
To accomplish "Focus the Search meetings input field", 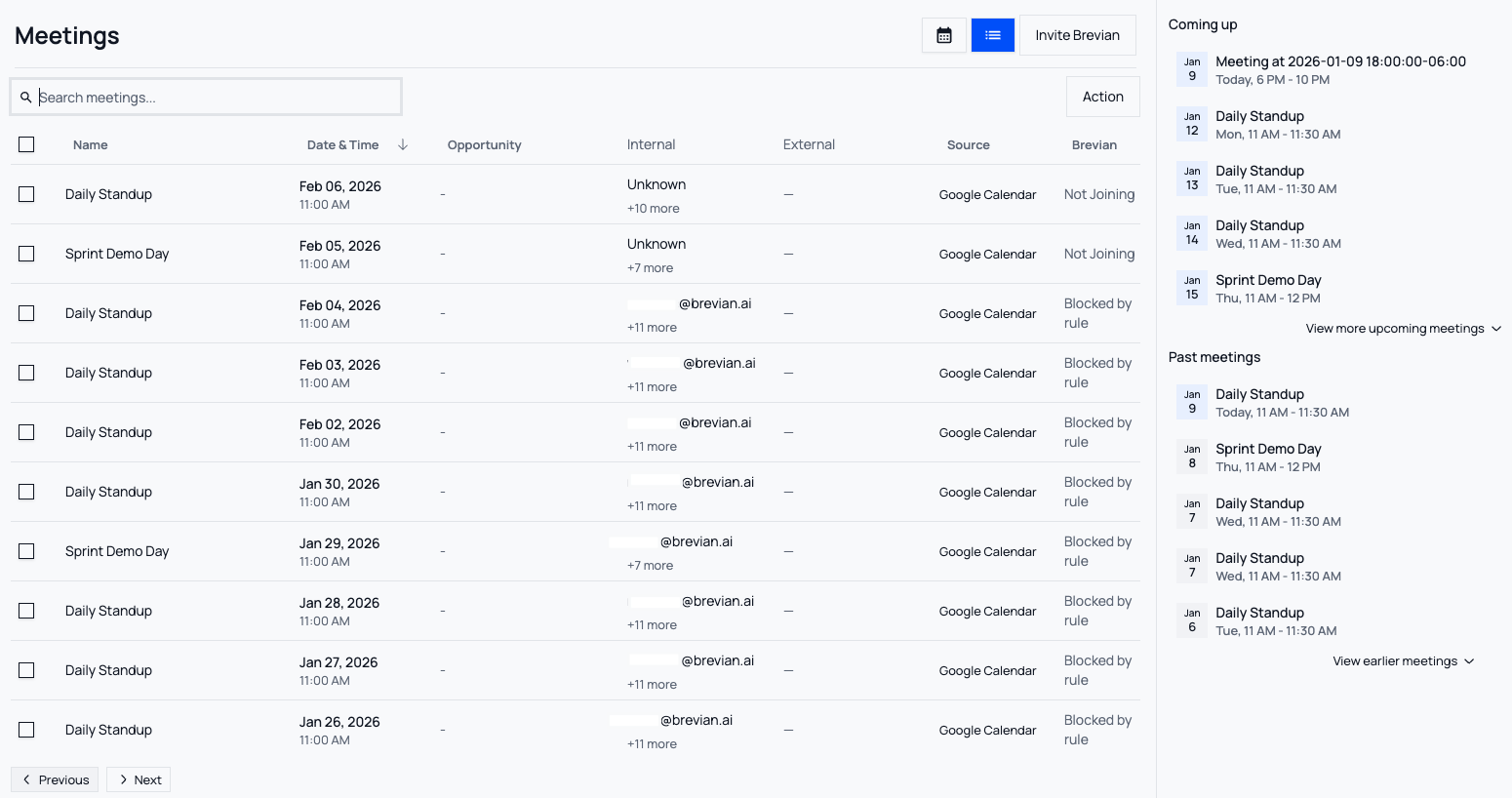I will pyautogui.click(x=215, y=98).
